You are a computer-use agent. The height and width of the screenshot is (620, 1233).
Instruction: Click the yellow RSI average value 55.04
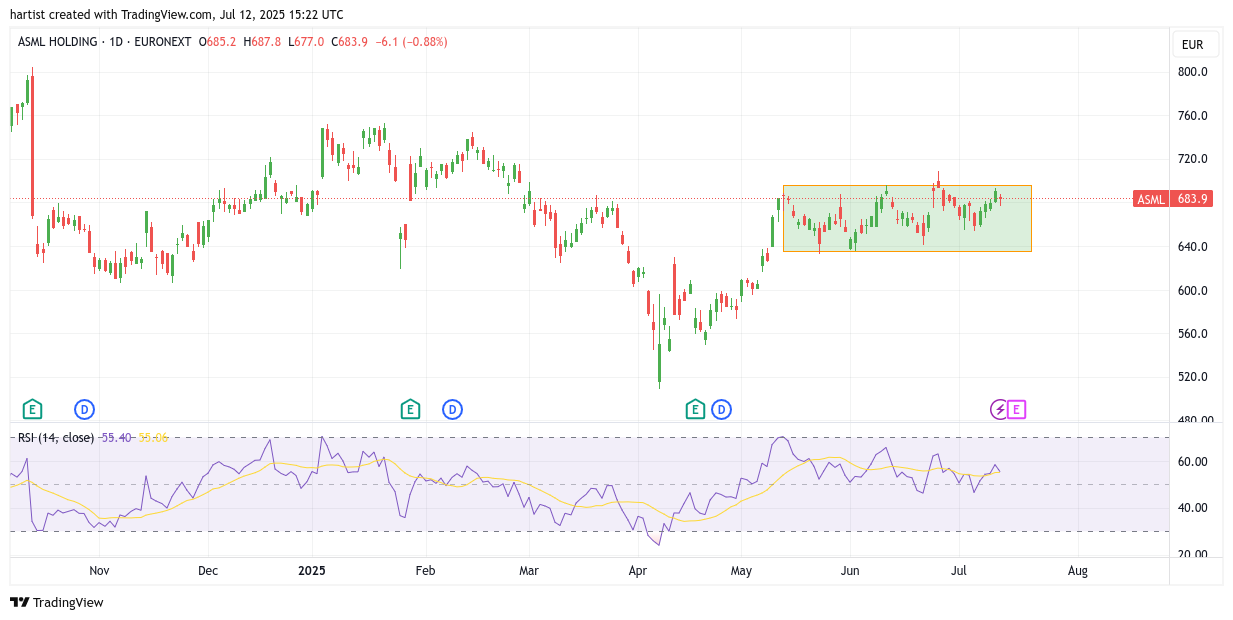(x=154, y=437)
